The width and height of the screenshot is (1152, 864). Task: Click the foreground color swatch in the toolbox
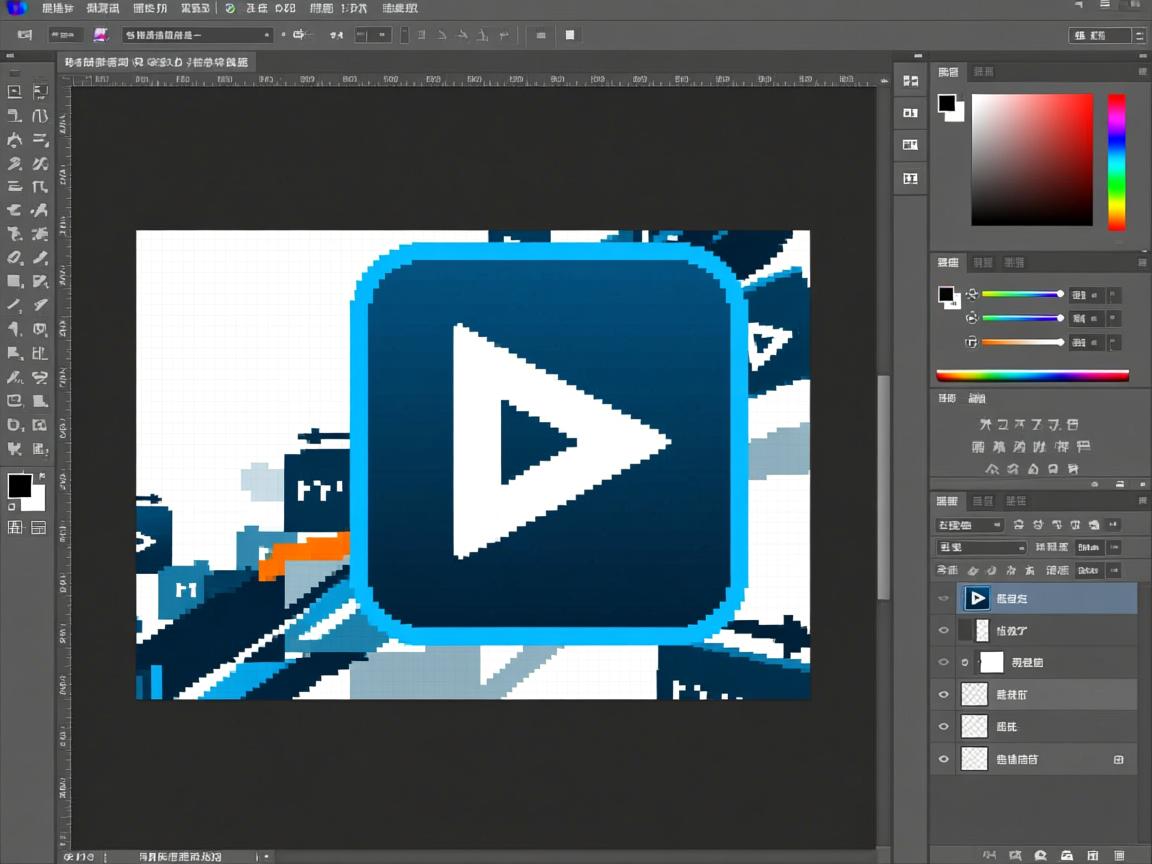tap(19, 486)
